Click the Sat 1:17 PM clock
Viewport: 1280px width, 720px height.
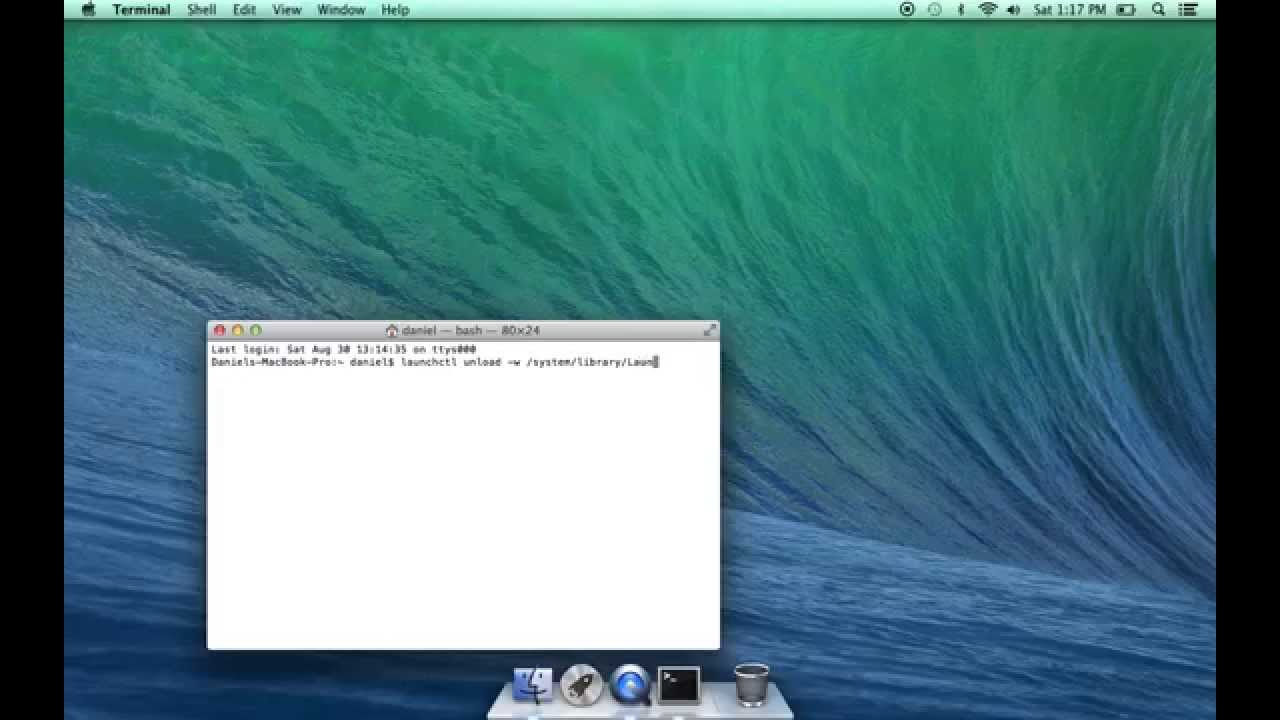[x=1070, y=10]
